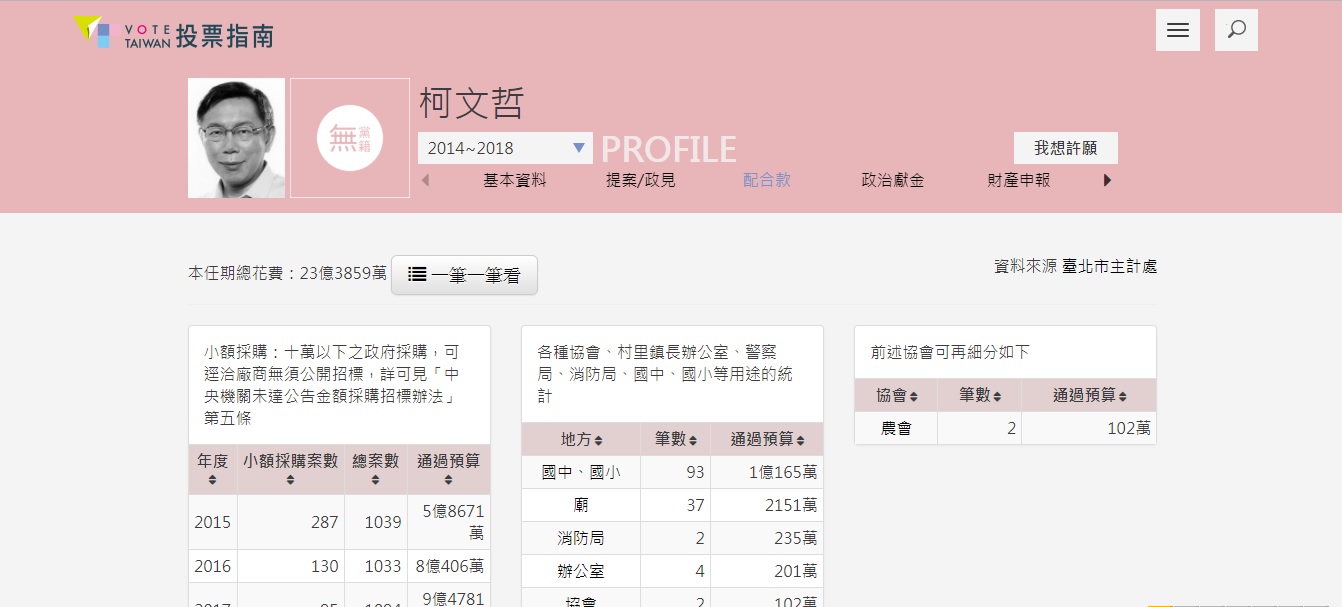Click the 8億406萬 budget cell

tap(449, 566)
